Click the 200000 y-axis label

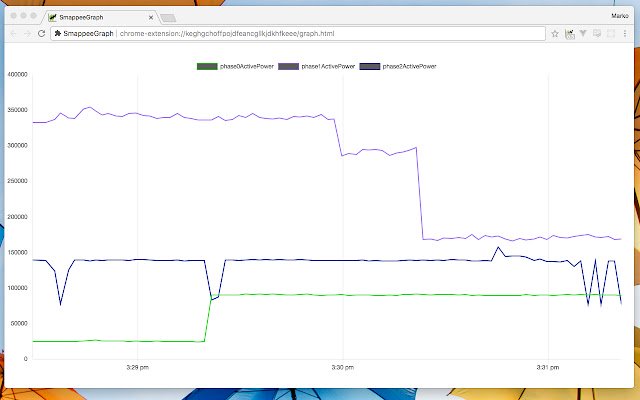coord(18,217)
